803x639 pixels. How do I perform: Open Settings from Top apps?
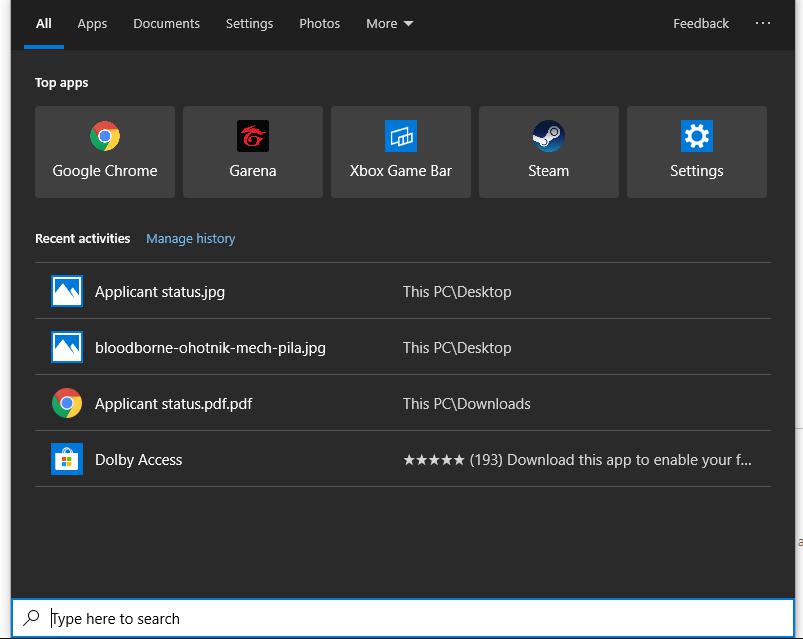click(x=696, y=150)
